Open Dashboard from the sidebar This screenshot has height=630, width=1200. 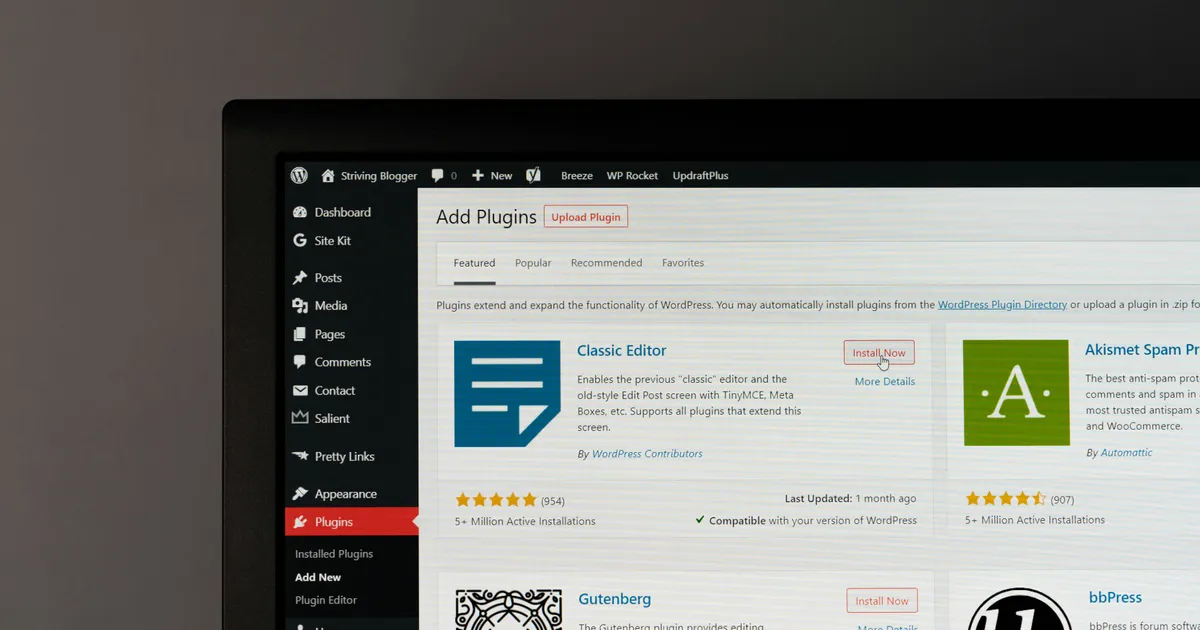pyautogui.click(x=342, y=212)
